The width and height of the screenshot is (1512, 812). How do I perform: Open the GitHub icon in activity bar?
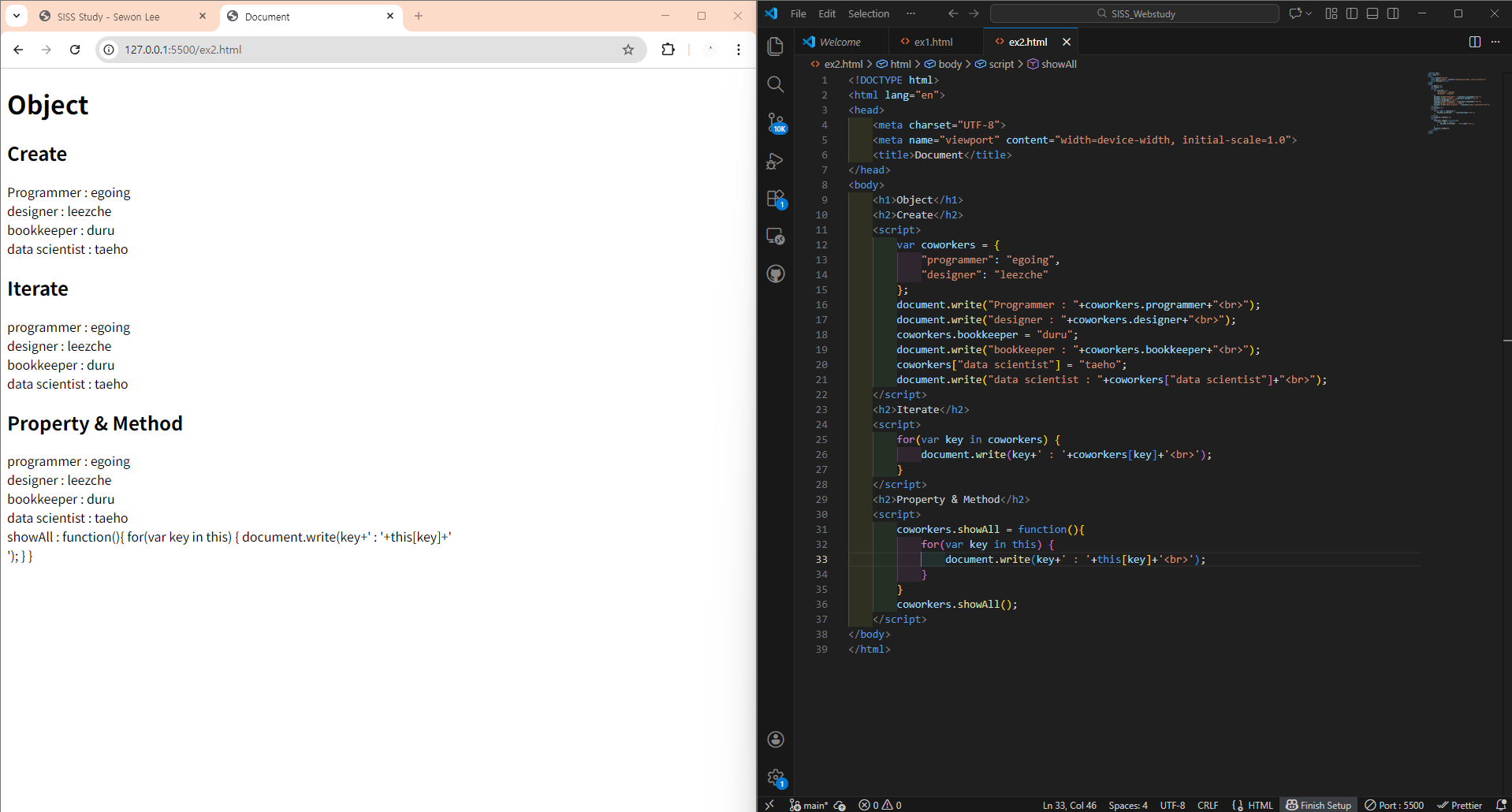[776, 274]
